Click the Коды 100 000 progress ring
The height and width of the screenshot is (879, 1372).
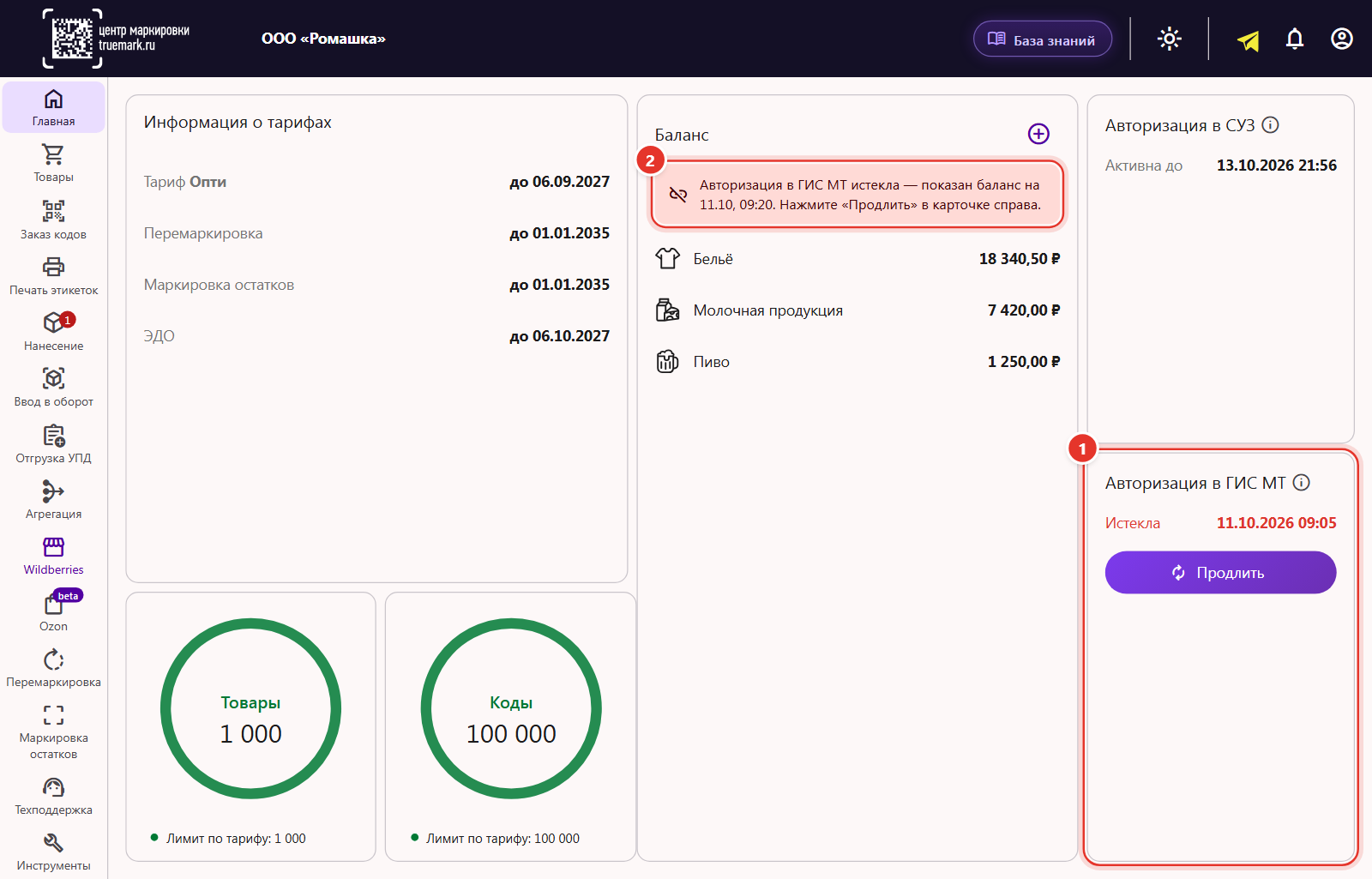pyautogui.click(x=511, y=708)
